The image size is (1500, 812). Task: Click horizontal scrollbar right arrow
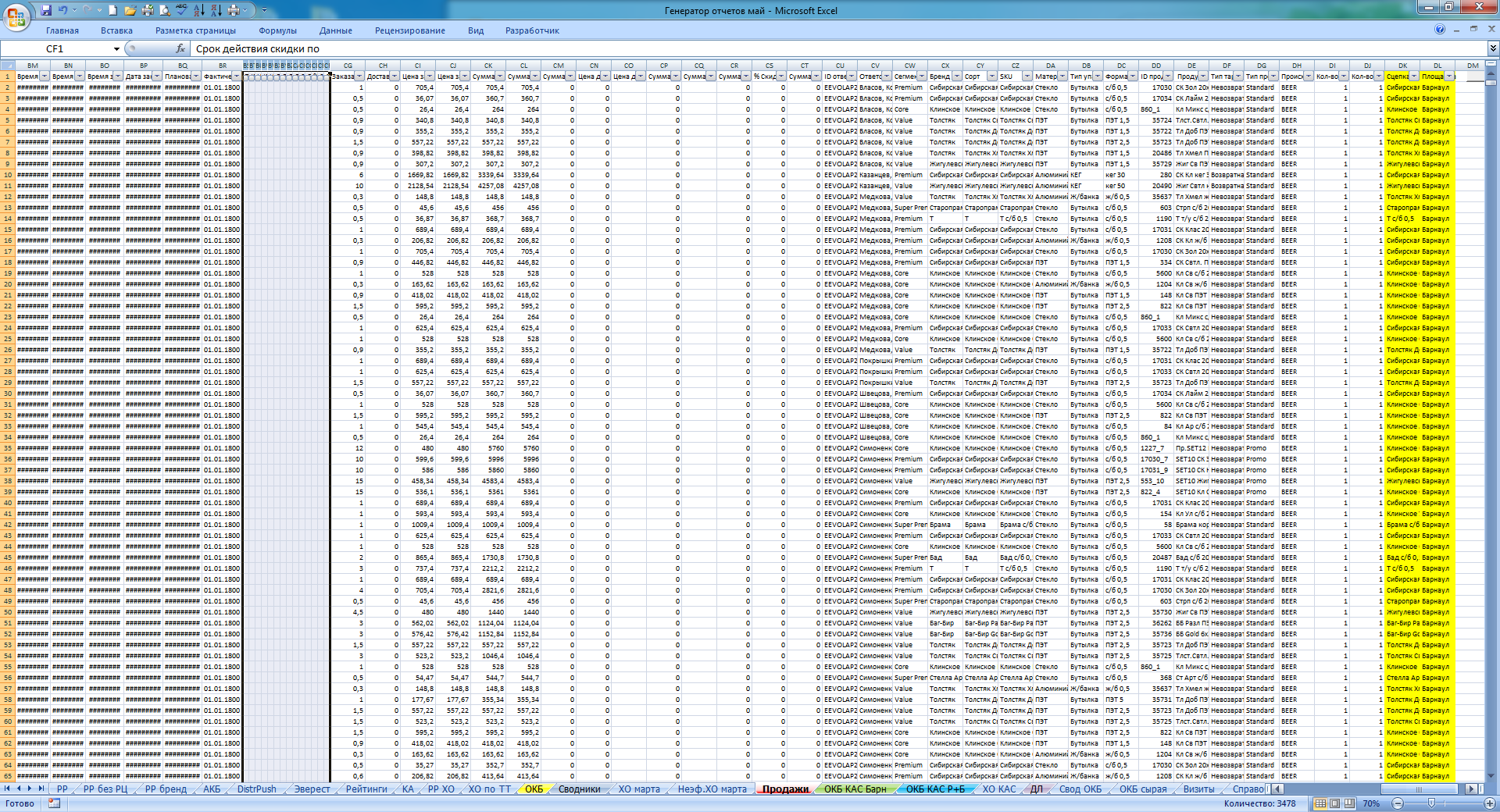[1471, 789]
